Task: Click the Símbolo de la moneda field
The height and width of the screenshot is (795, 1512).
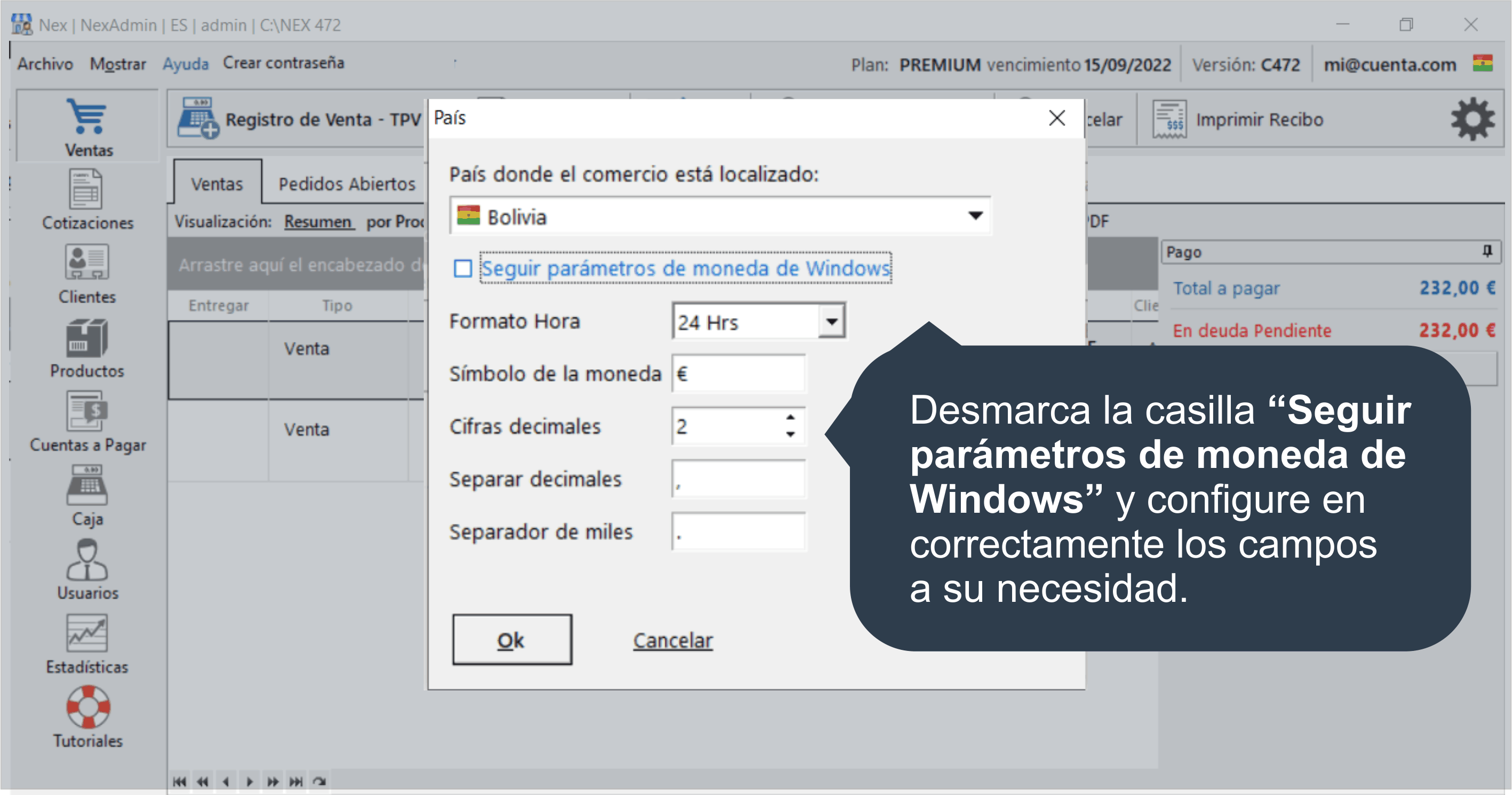Action: click(x=738, y=373)
